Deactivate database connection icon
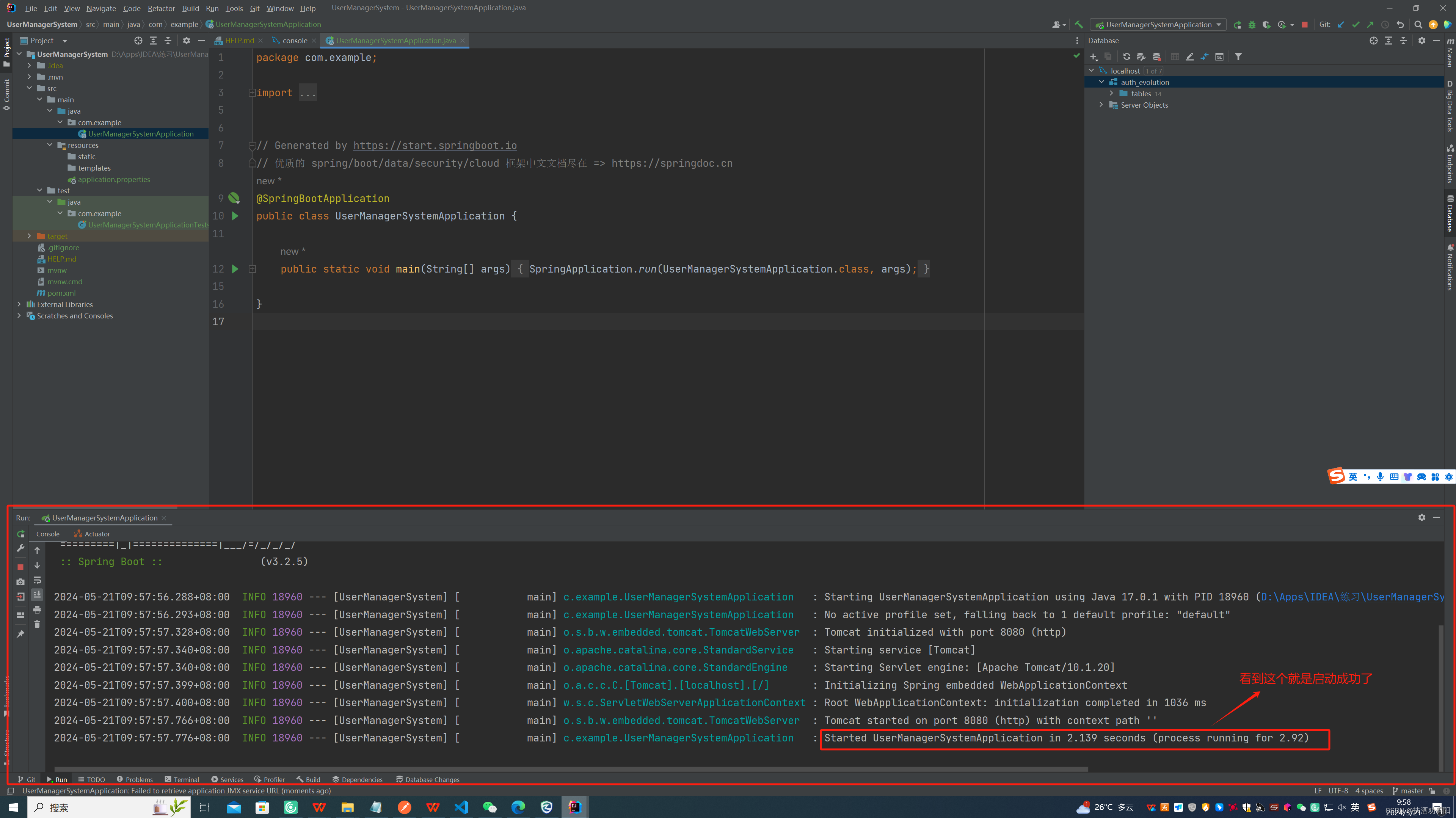Image resolution: width=1456 pixels, height=818 pixels. 1156,56
